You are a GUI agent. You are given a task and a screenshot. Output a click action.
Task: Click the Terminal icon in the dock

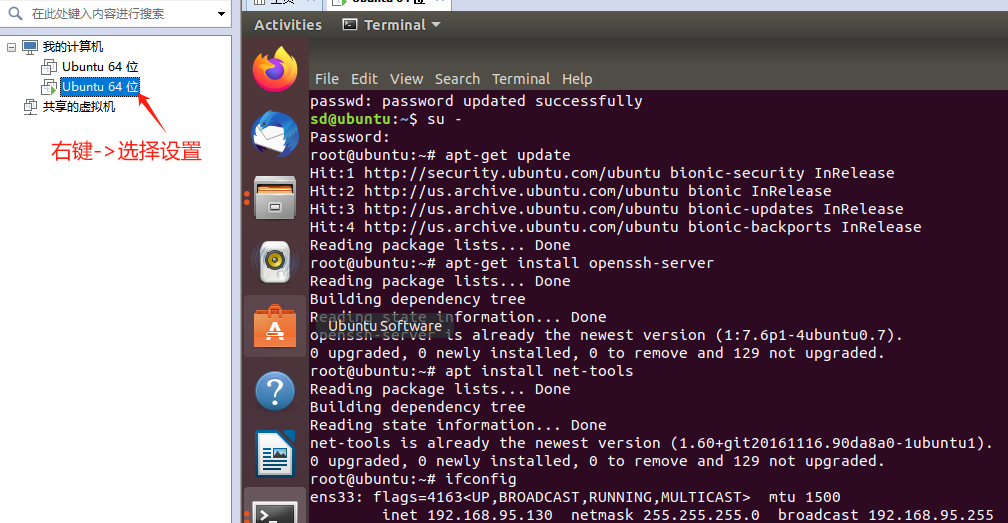(275, 513)
